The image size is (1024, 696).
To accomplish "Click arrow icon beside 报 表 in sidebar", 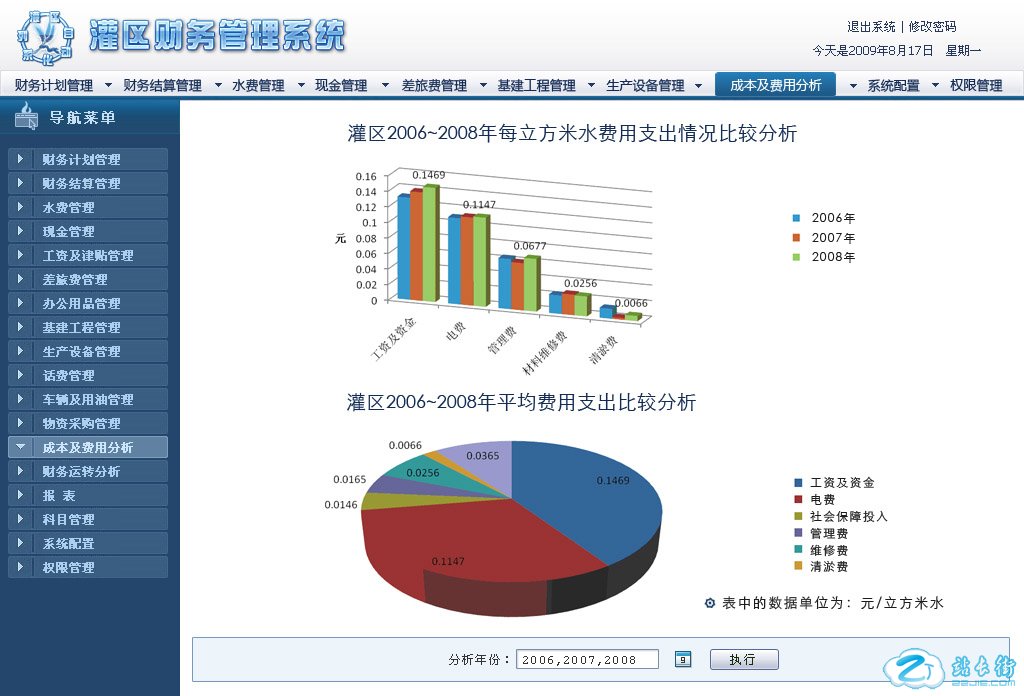I will pyautogui.click(x=21, y=495).
